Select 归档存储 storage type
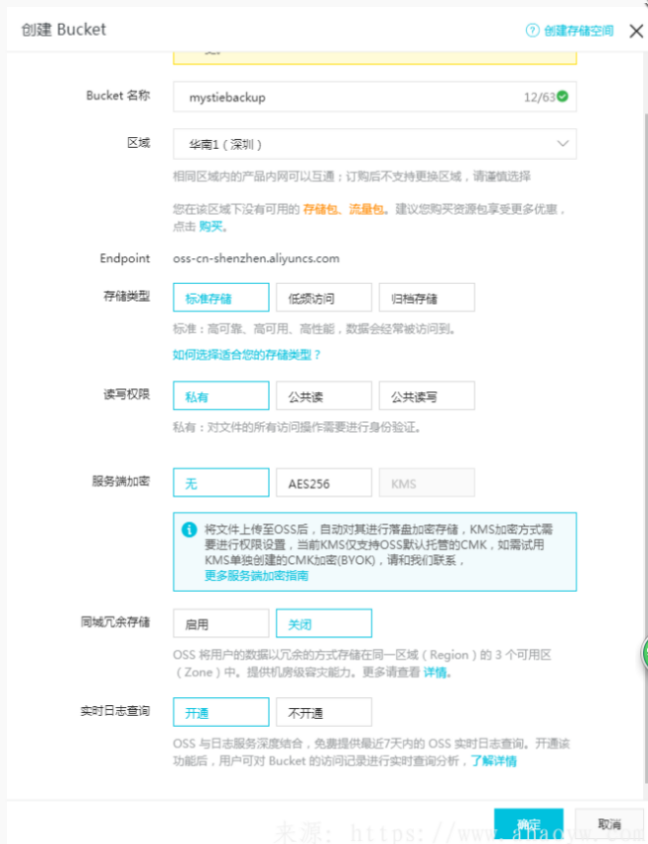This screenshot has height=844, width=648. pos(426,298)
